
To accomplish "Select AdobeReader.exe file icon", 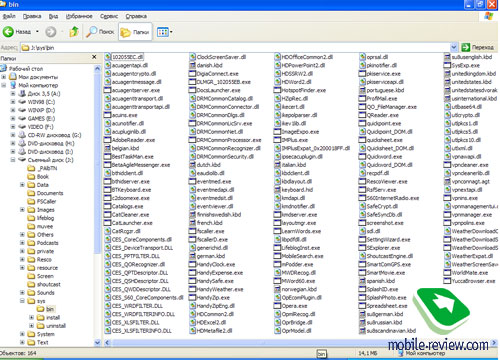I will coord(107,140).
